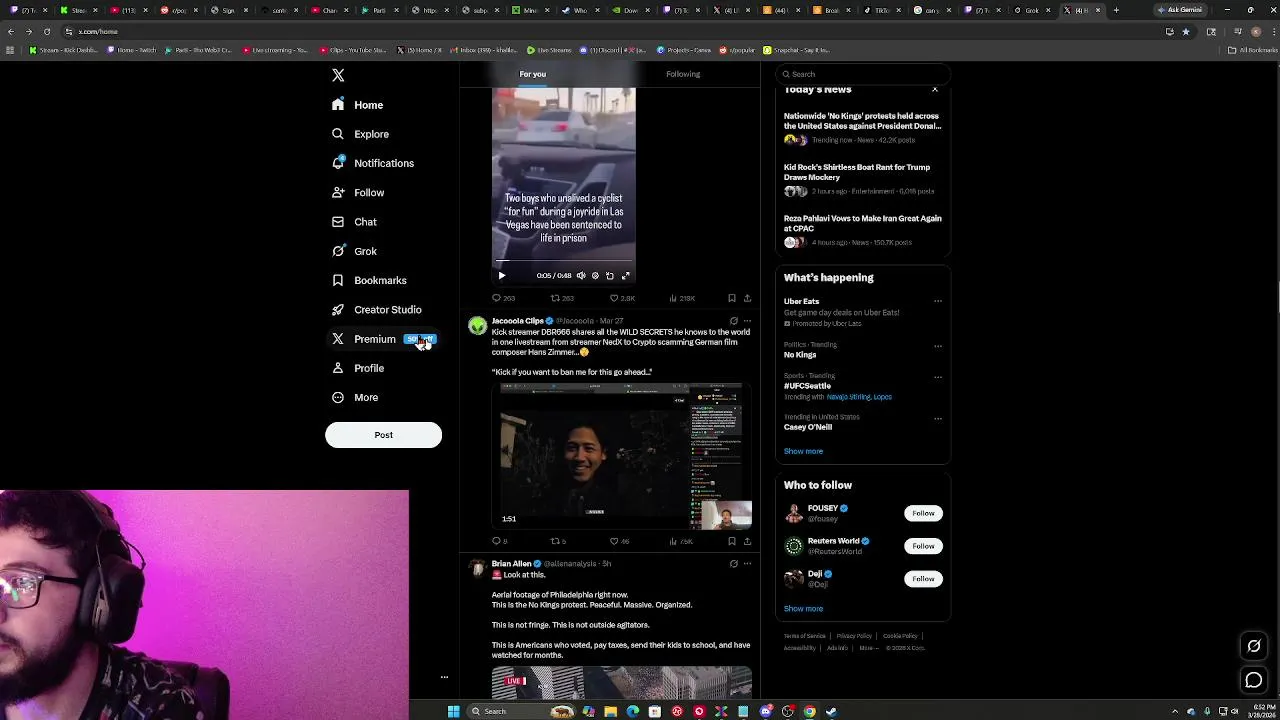Open Premium from the sidebar
This screenshot has height=720, width=1280.
coord(382,339)
